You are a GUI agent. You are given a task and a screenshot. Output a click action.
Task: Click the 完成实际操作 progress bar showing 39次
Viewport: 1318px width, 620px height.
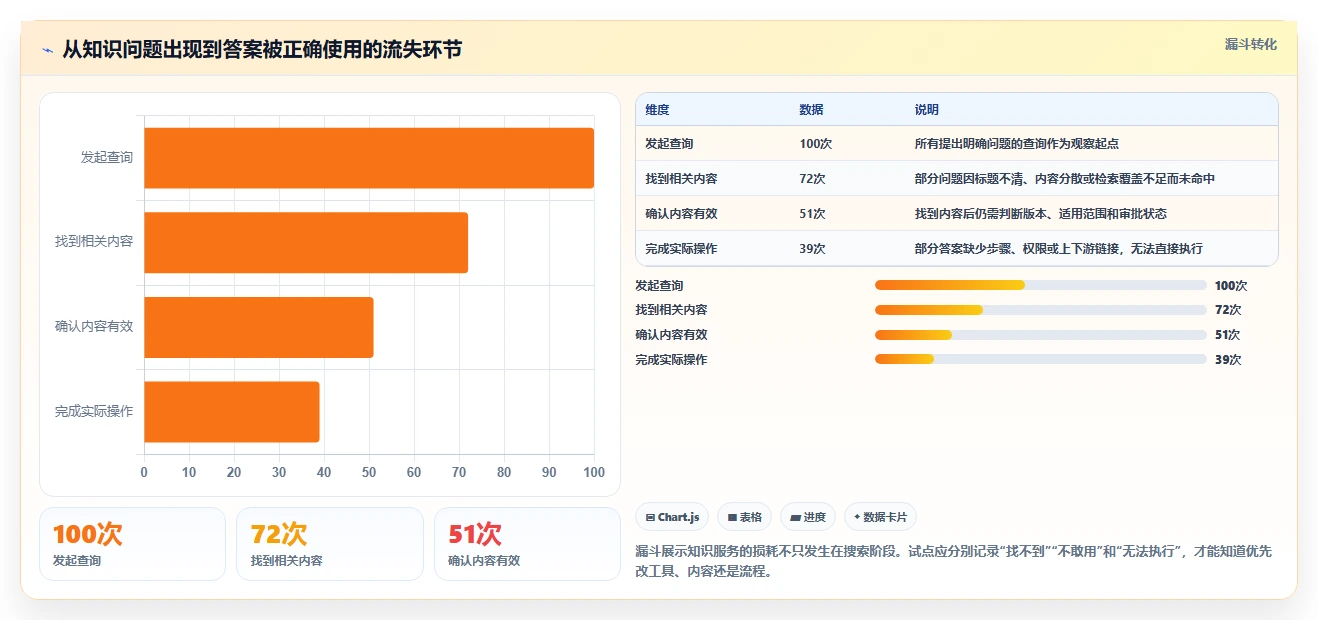coord(1040,359)
